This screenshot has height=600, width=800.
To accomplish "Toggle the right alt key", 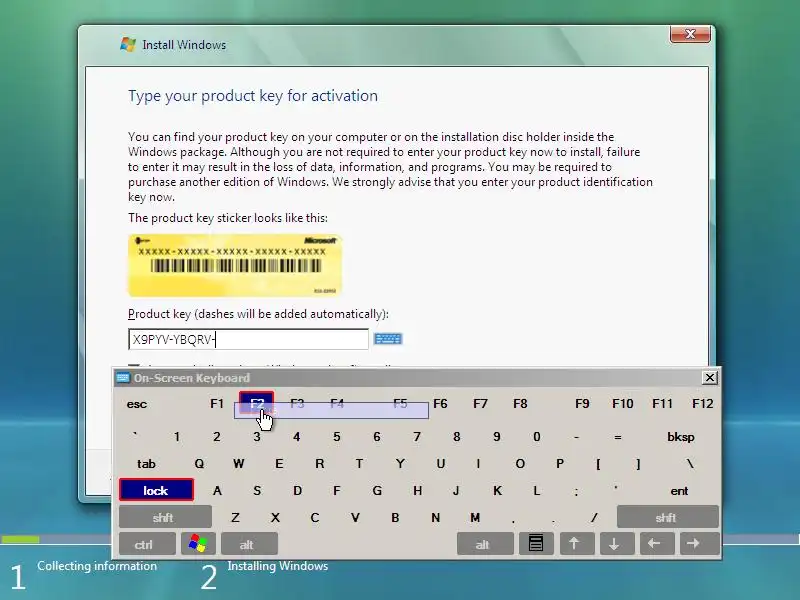I will (485, 544).
